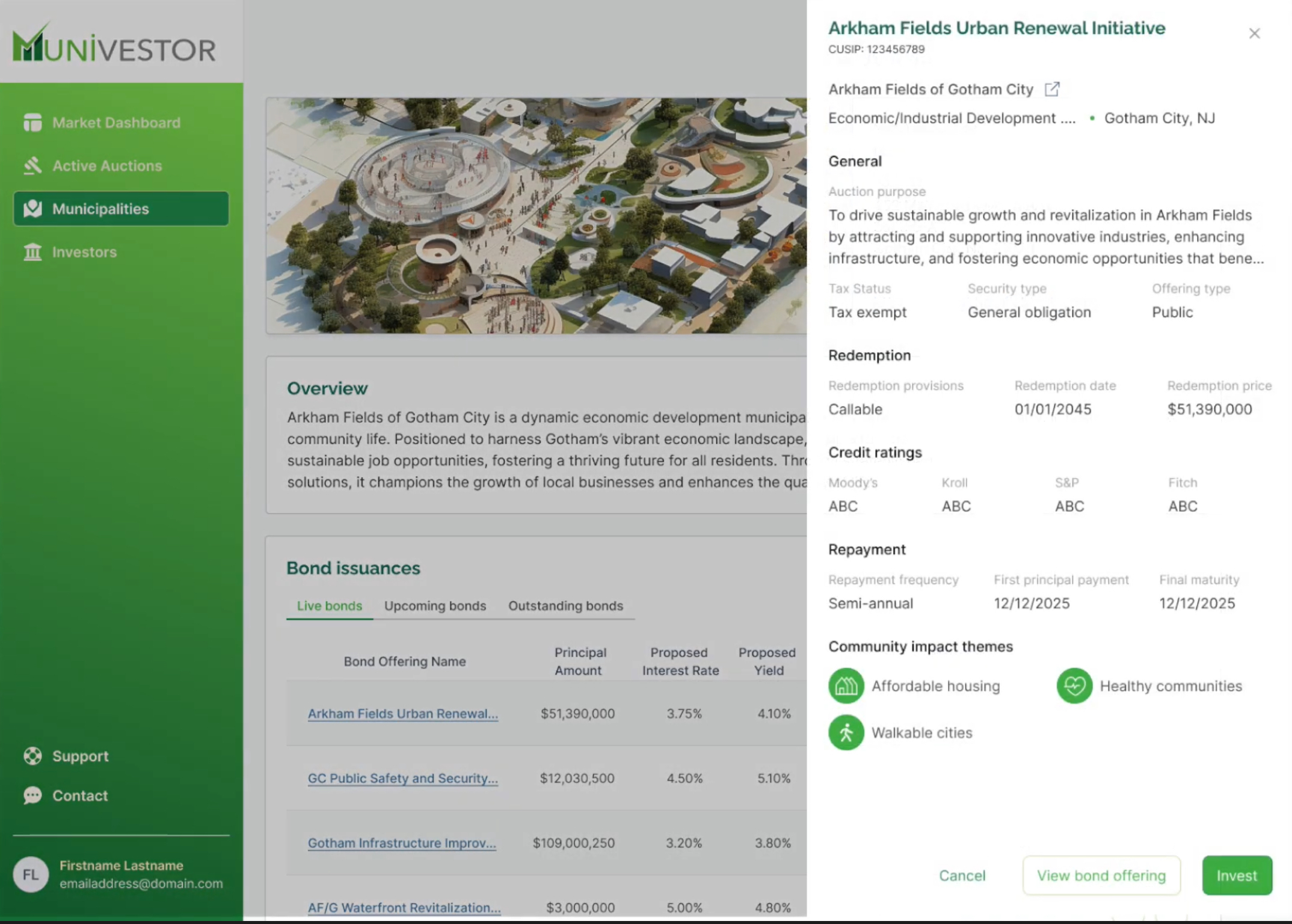Screen dimensions: 1292x924
Task: Click the Market Dashboard sidebar icon
Action: 32,123
